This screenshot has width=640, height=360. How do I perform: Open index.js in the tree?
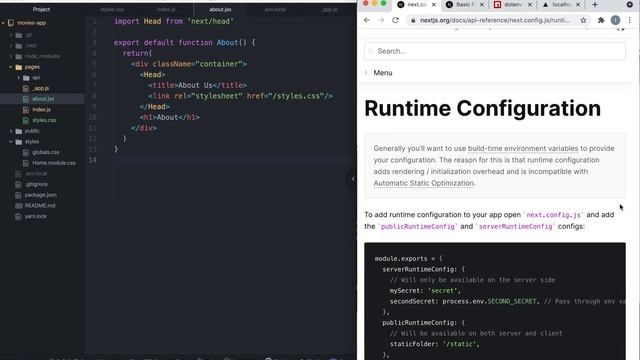tap(41, 109)
